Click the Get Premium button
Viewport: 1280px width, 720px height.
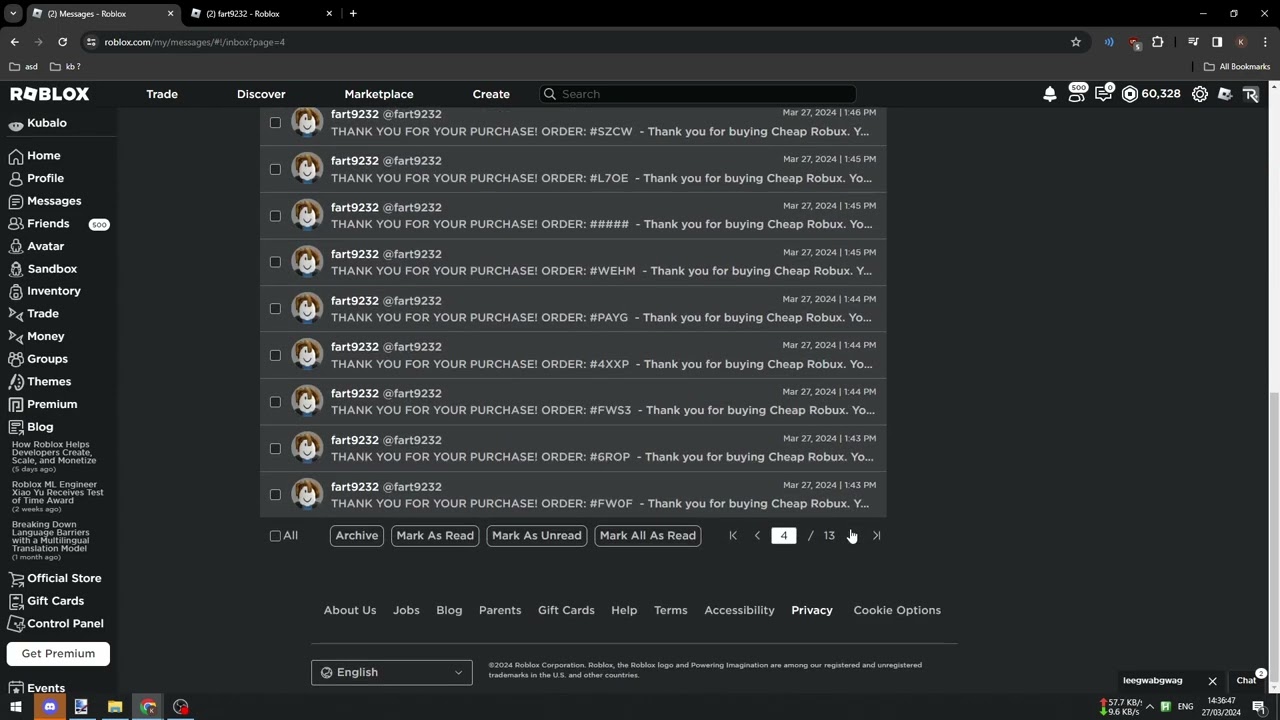(x=58, y=654)
